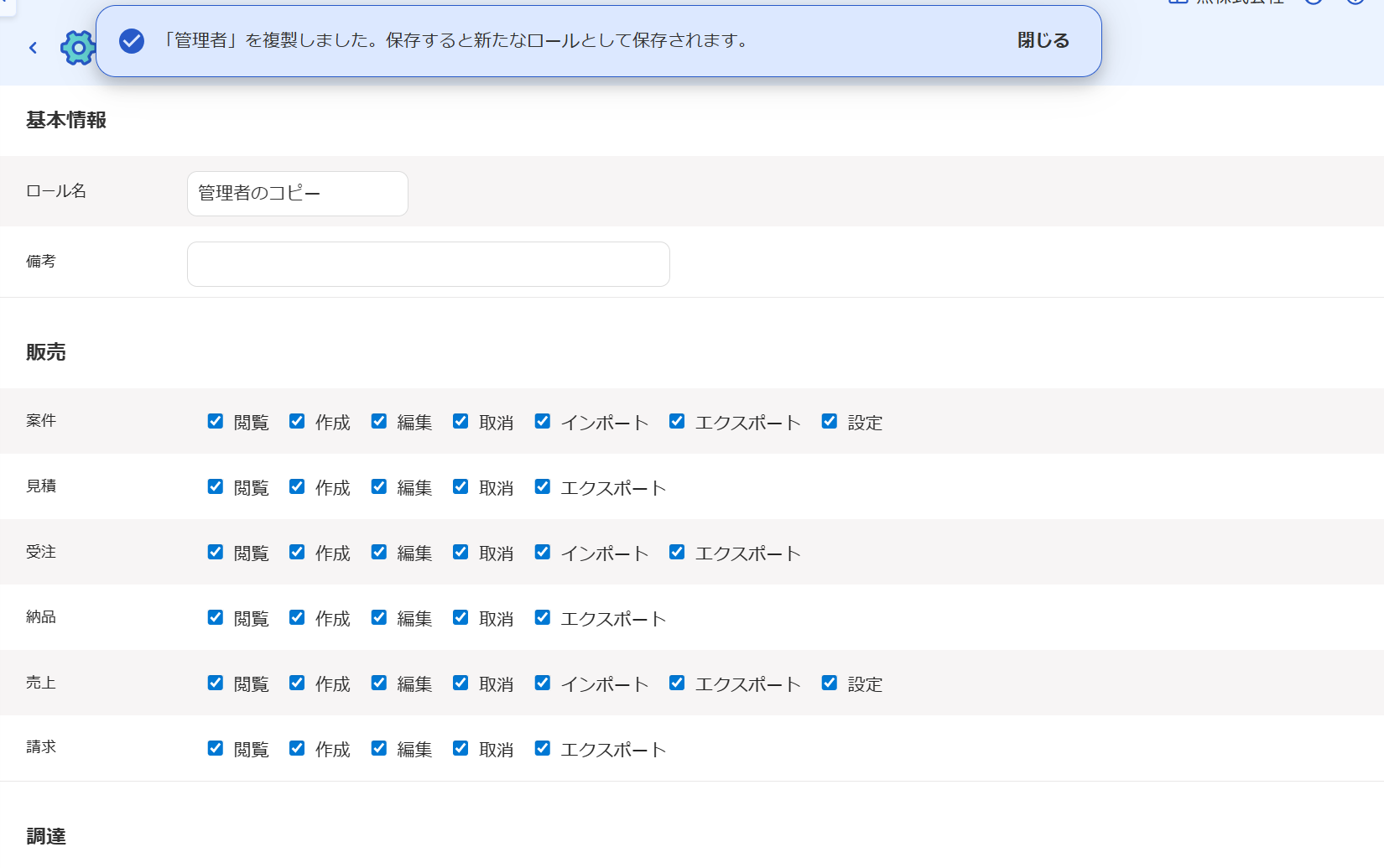Screen dimensions: 1384x868
Task: Disable 取消 permission for 納品
Action: [x=460, y=617]
